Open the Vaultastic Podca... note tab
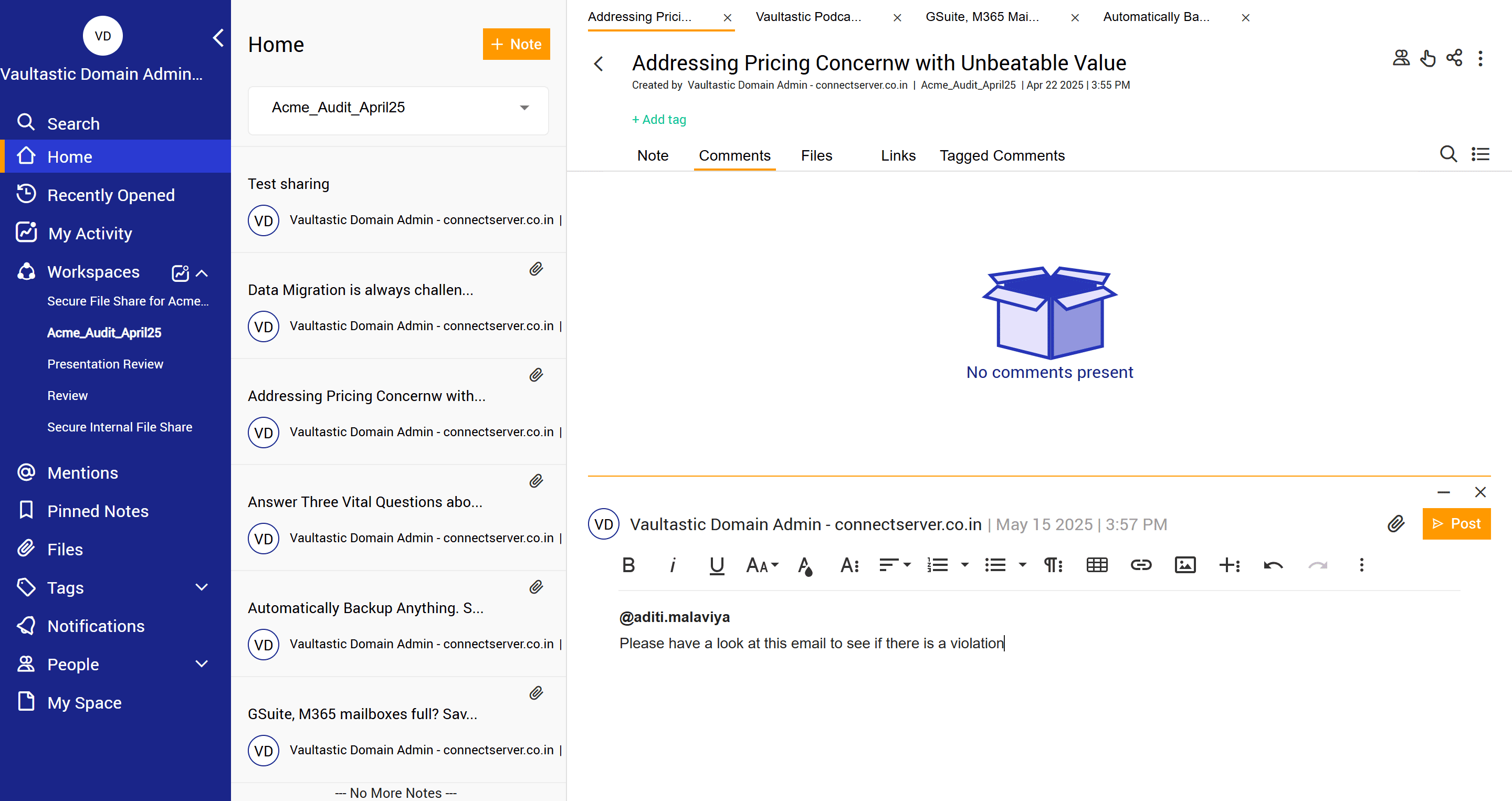This screenshot has width=1512, height=801. pyautogui.click(x=808, y=17)
